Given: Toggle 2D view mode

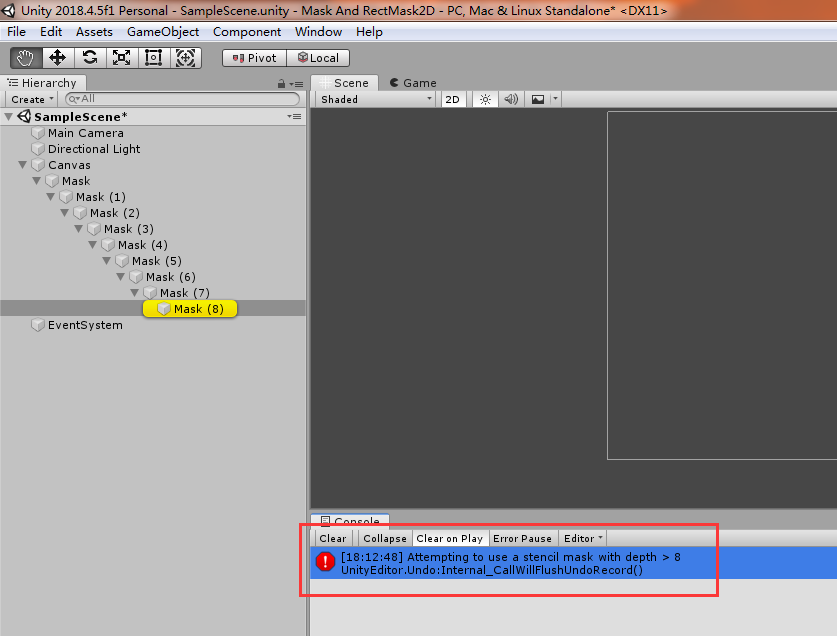Looking at the screenshot, I should tap(453, 98).
